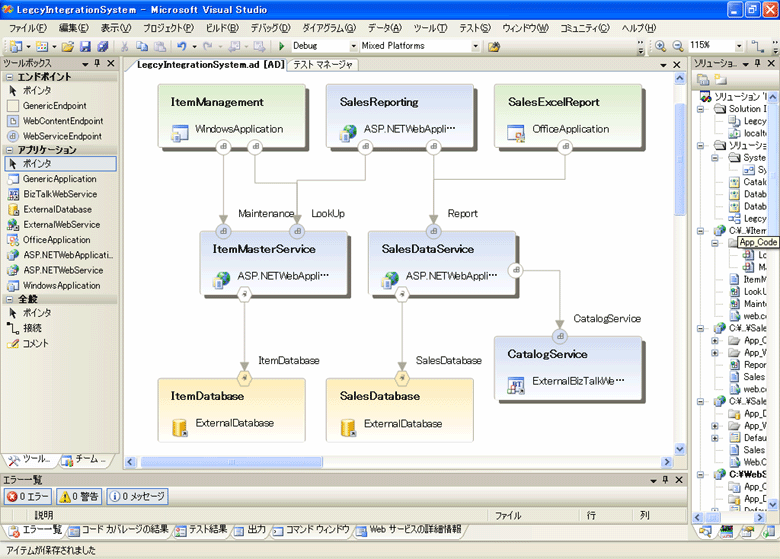Click ItemManagement WindowsApplication icon
This screenshot has height=559, width=780.
tap(180, 132)
